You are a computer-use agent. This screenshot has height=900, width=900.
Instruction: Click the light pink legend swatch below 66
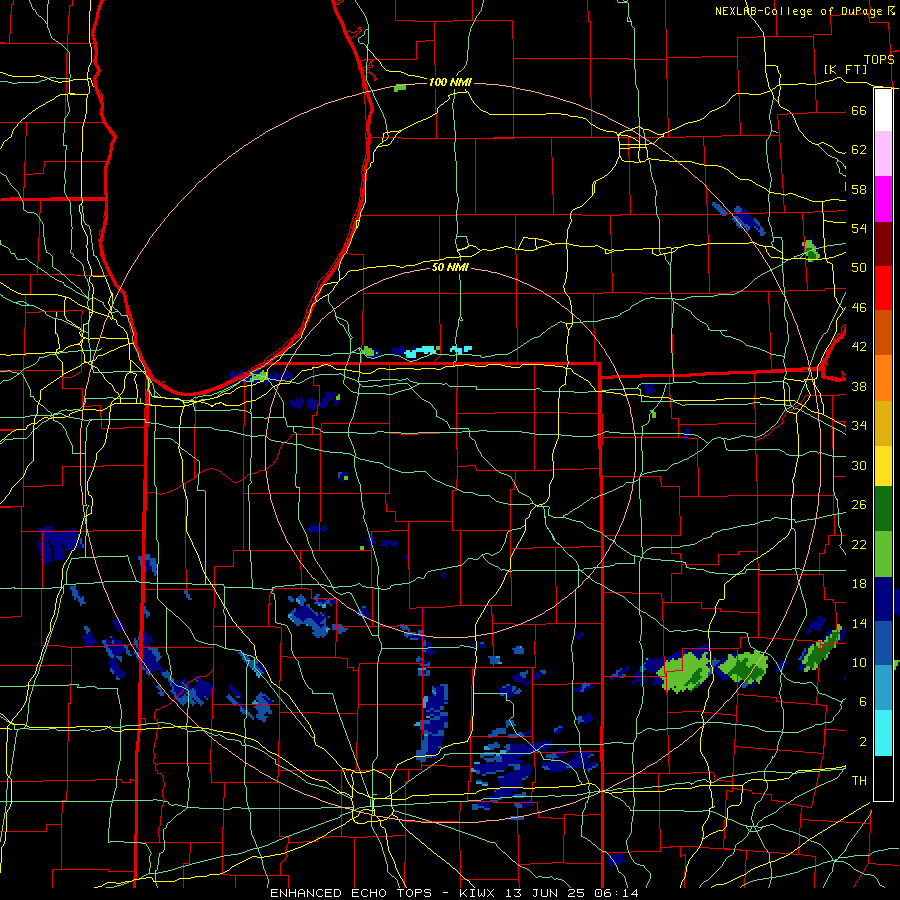[x=883, y=154]
